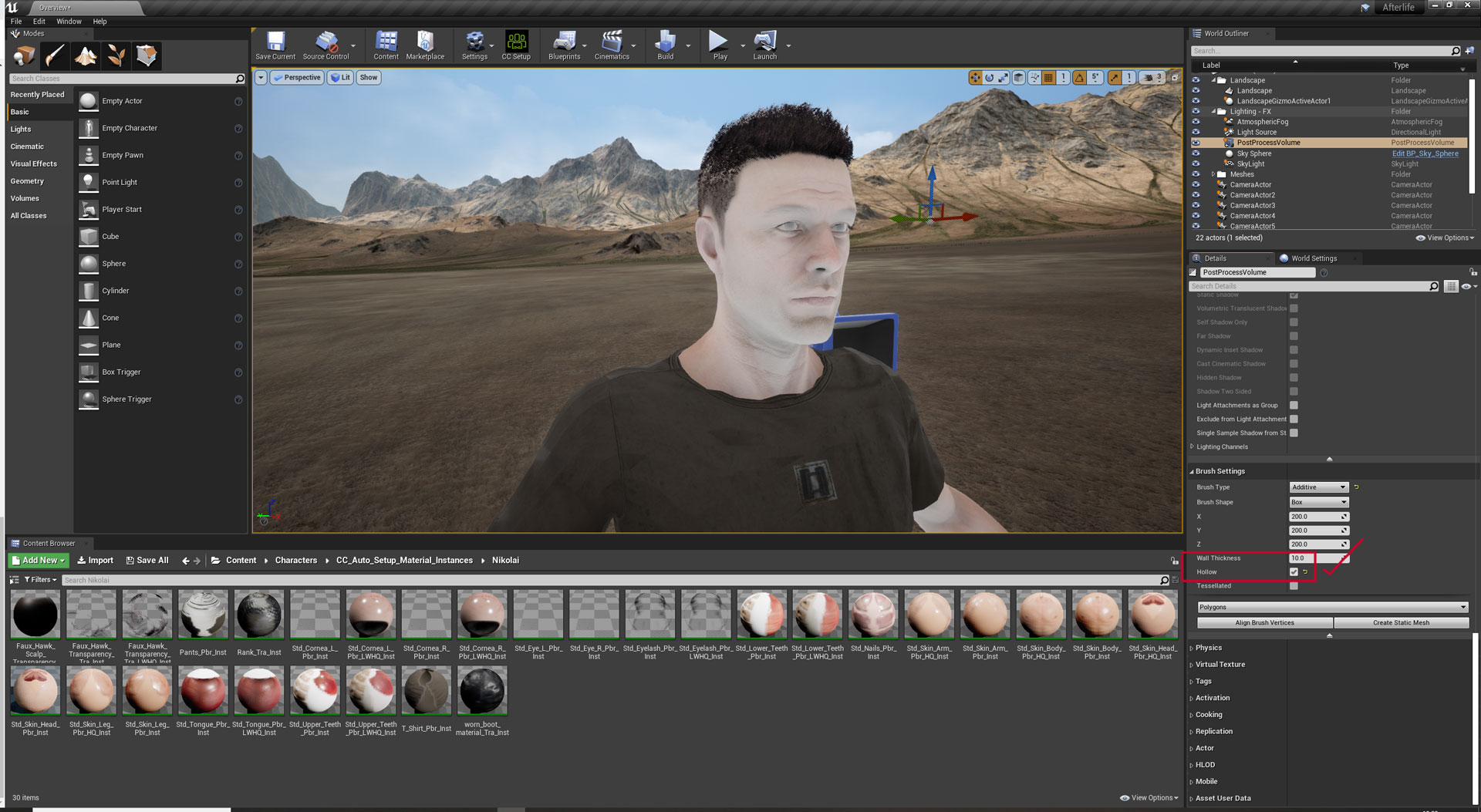This screenshot has height=812, width=1481.
Task: Click the Play toolbar button
Action: [x=720, y=45]
